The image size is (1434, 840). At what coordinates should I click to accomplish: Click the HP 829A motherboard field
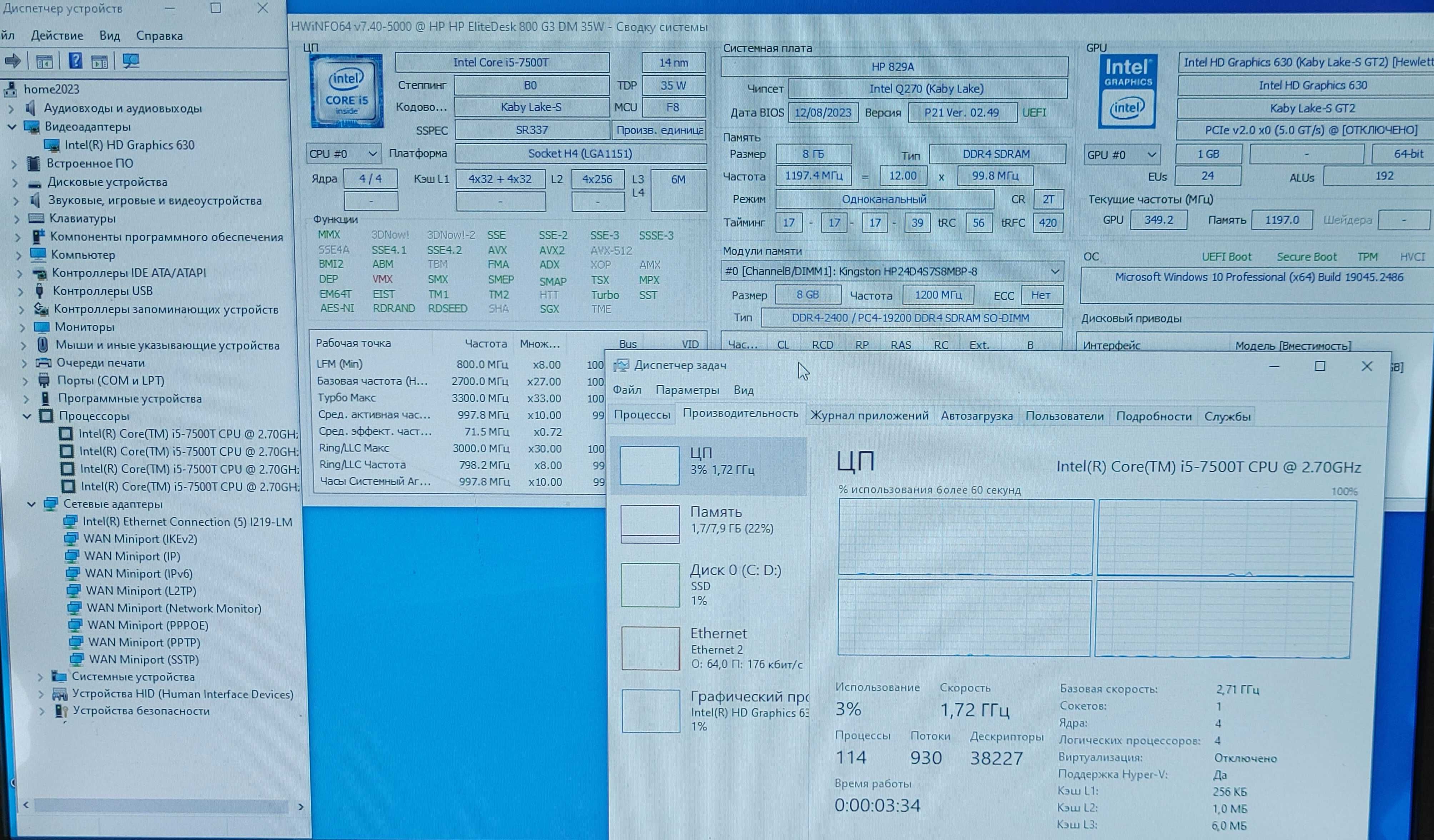point(893,67)
